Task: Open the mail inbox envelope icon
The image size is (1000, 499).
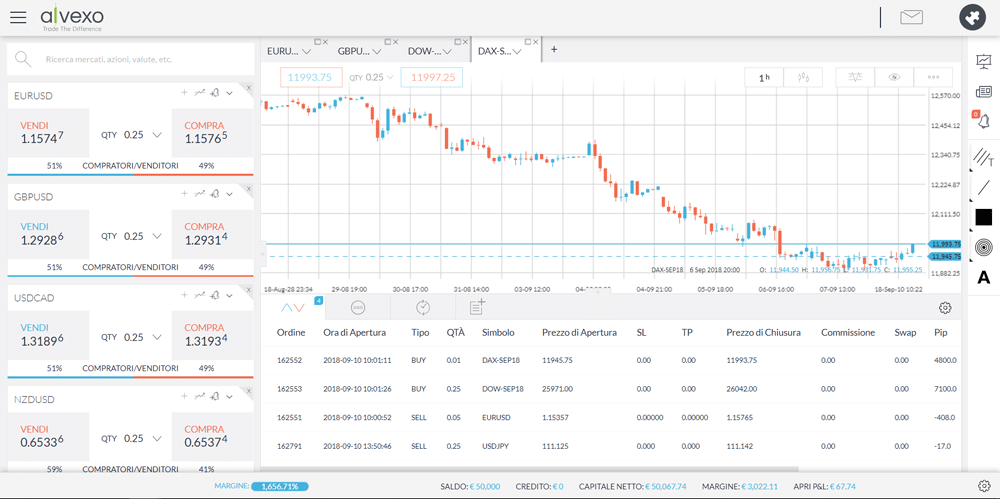Action: pyautogui.click(x=911, y=17)
